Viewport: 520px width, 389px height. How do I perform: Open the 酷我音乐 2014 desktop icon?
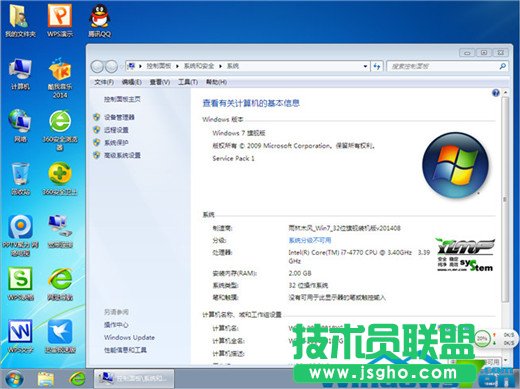click(60, 77)
